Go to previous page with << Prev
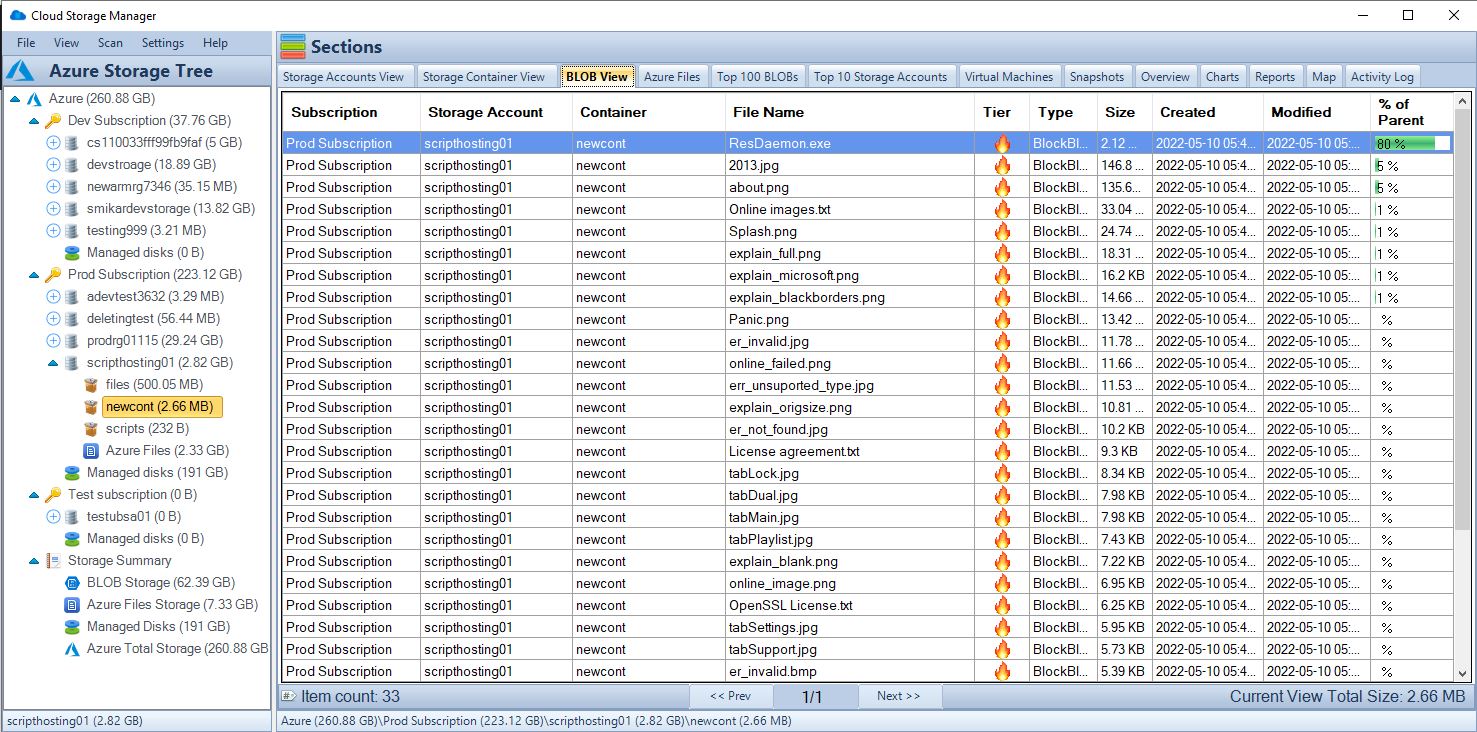Screen dimensions: 1477x732 click(730, 696)
